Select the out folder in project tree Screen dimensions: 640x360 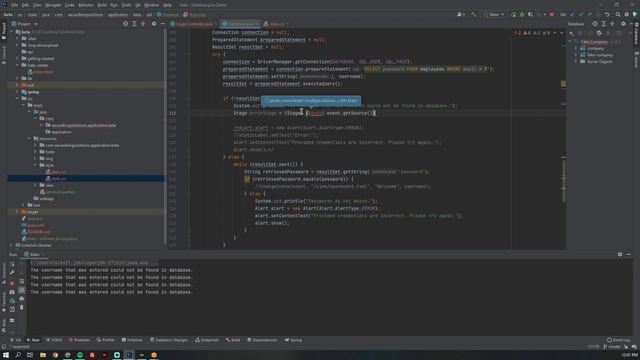point(86,85)
